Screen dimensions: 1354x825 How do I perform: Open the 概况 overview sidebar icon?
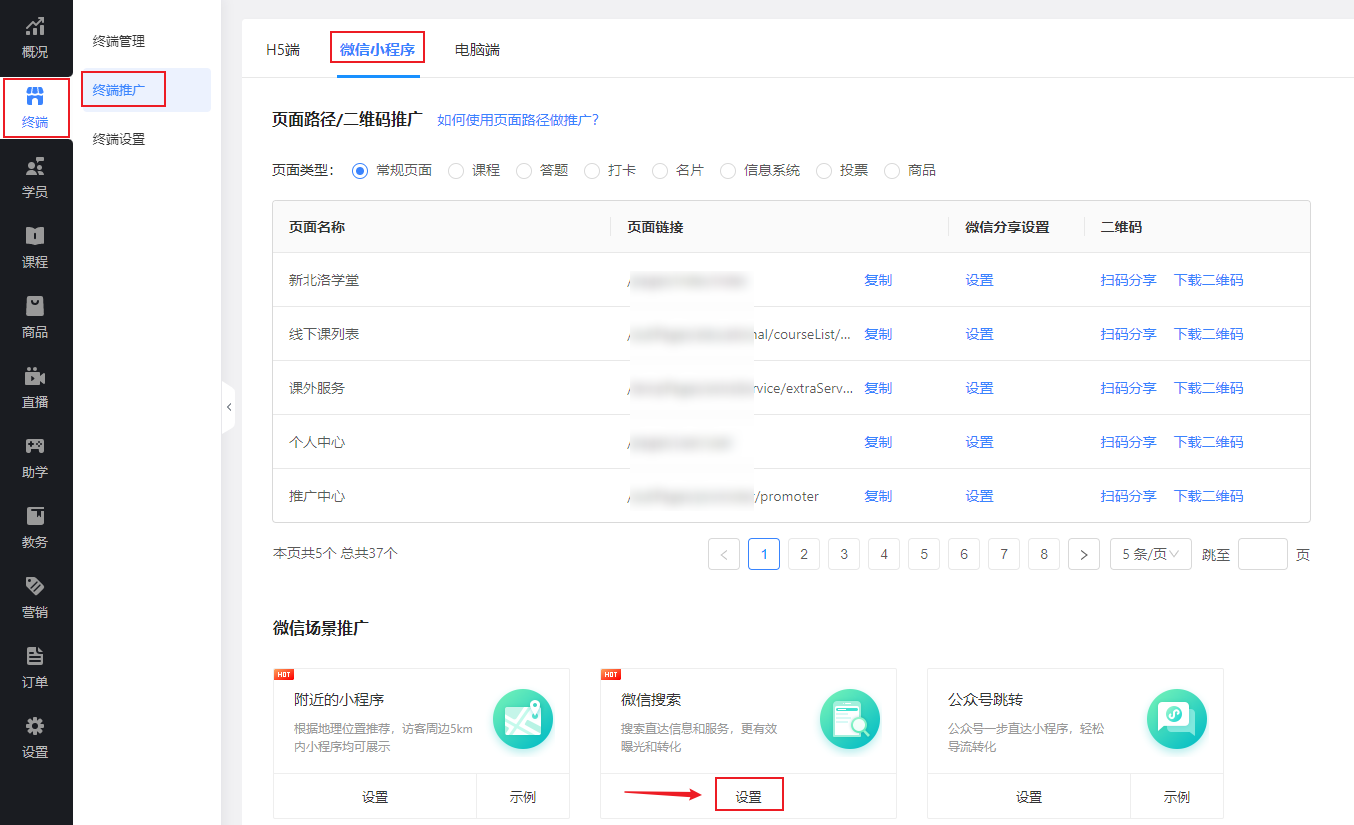pyautogui.click(x=35, y=27)
